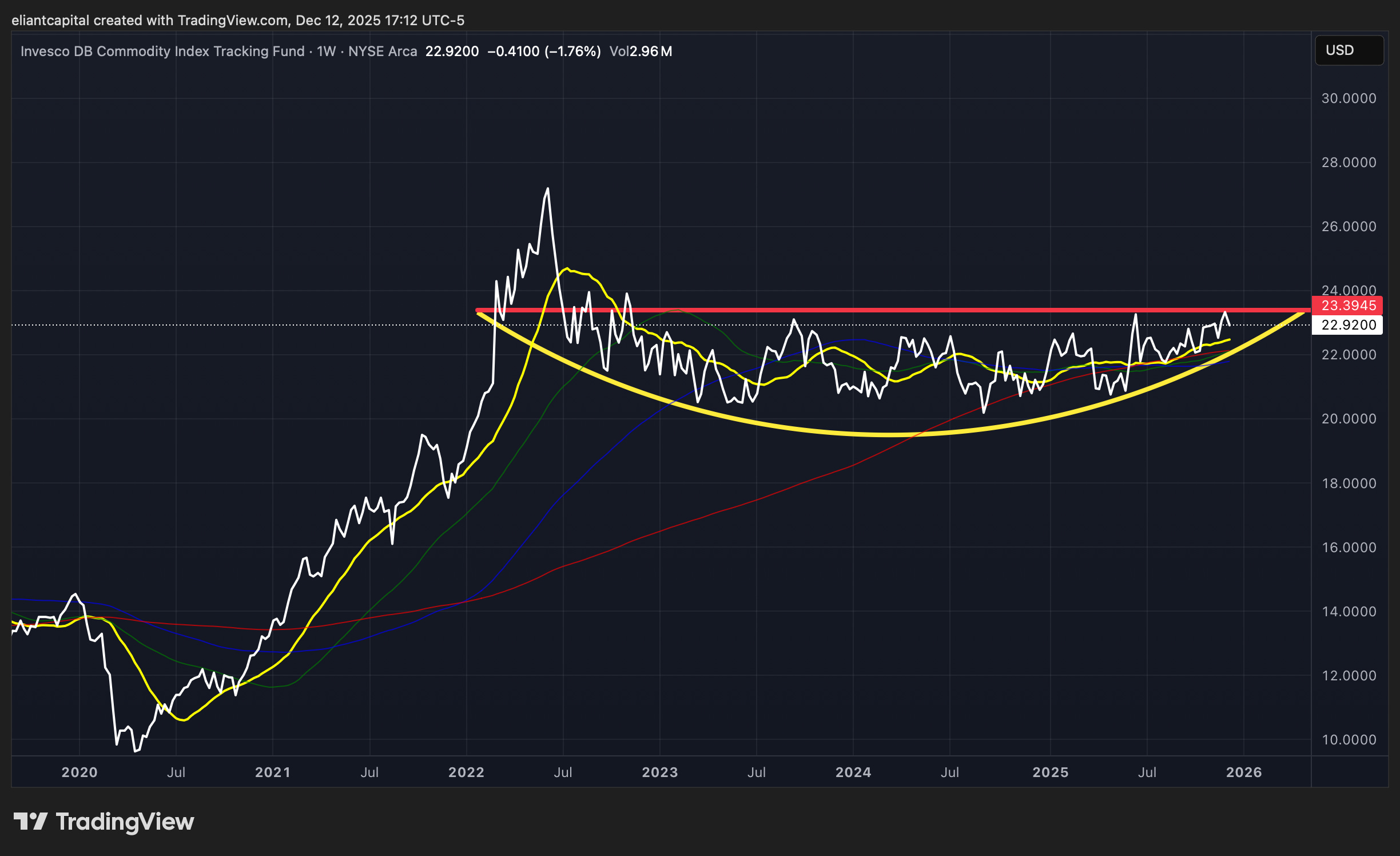Image resolution: width=1400 pixels, height=856 pixels.
Task: Click the -0.4100 (-1.76%) change value
Action: [x=544, y=51]
